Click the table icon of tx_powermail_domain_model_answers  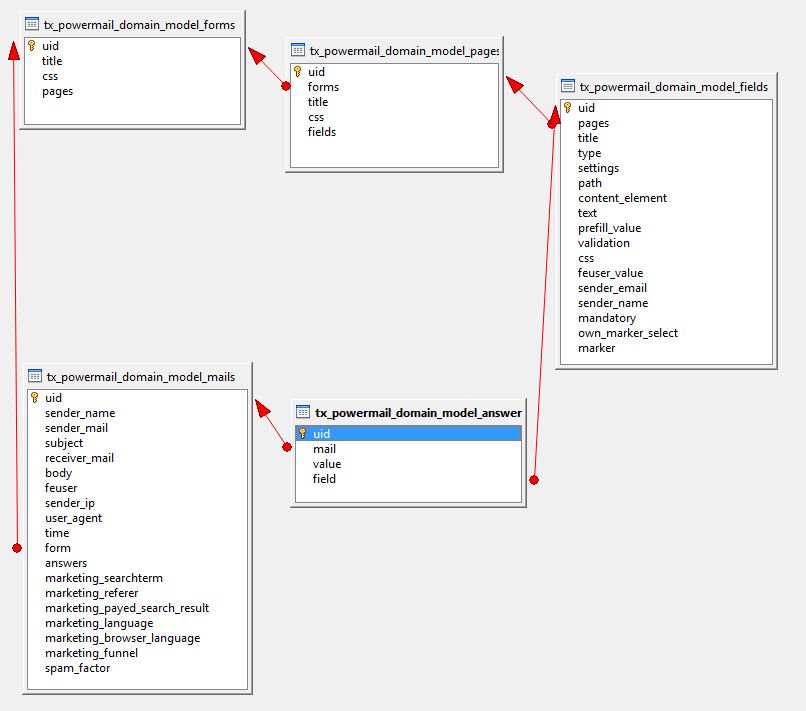303,410
